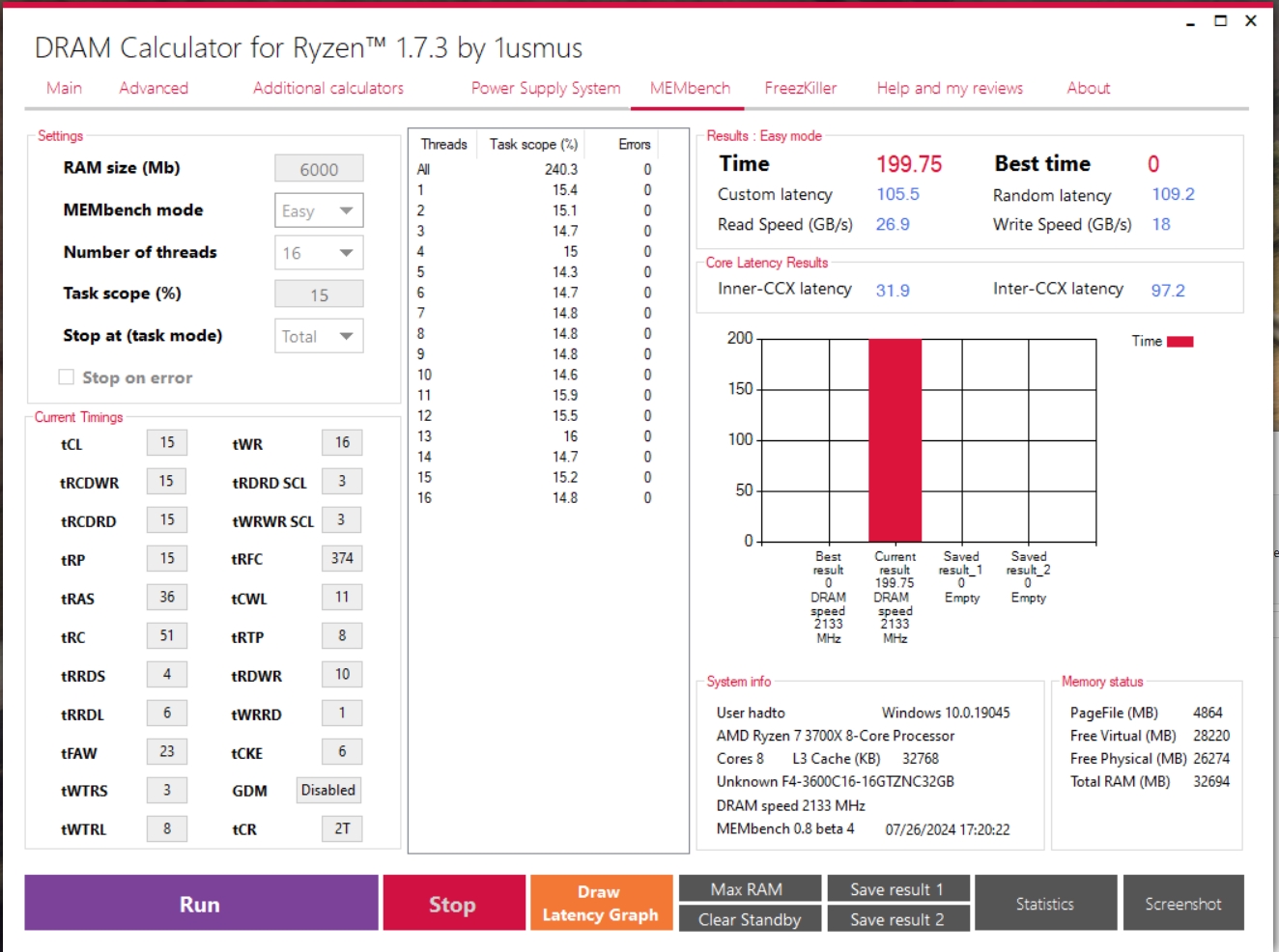This screenshot has height=952, width=1279.
Task: Click the Time legend color swatch
Action: click(x=1180, y=341)
